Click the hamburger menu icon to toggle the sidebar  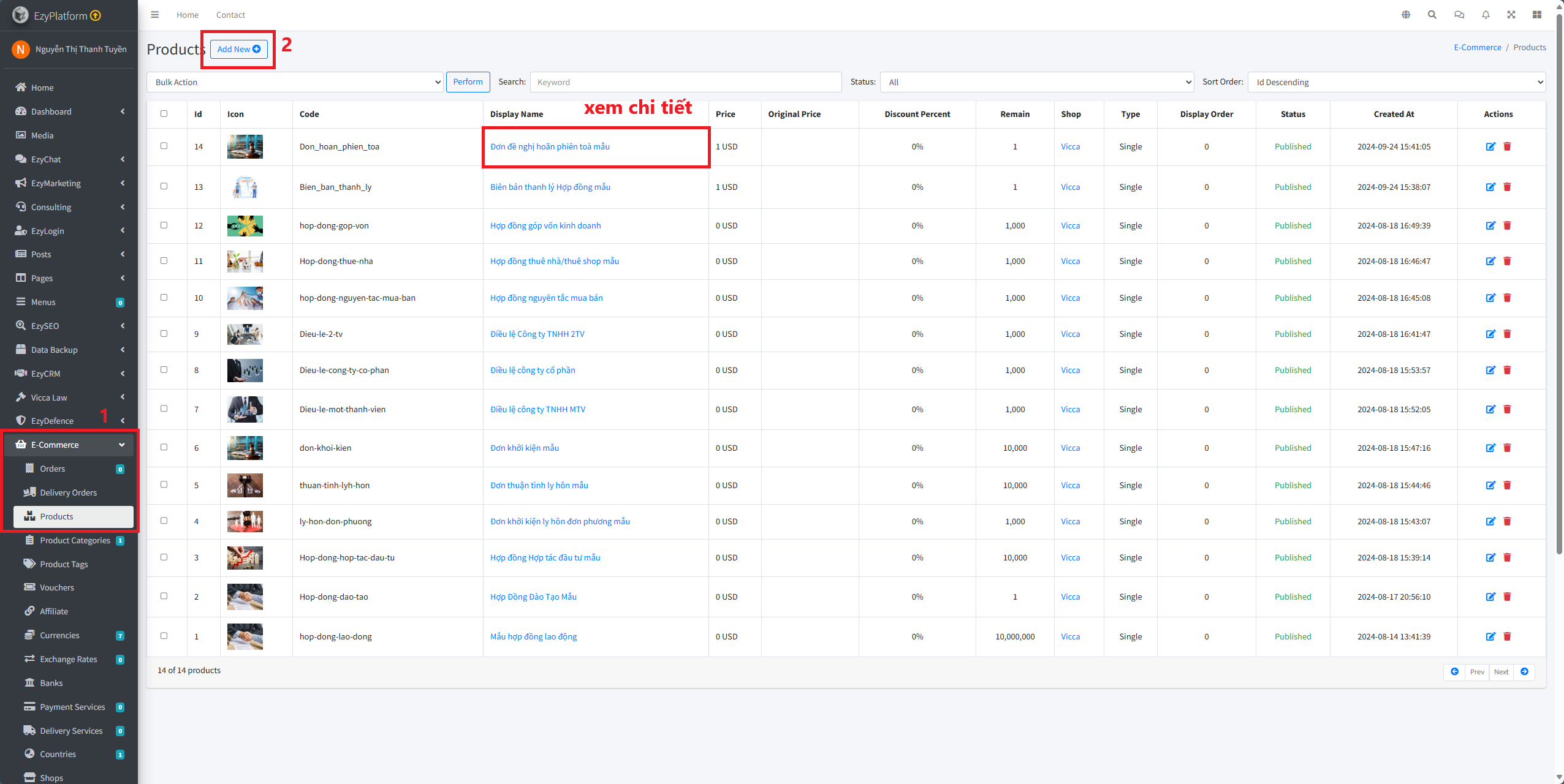155,15
